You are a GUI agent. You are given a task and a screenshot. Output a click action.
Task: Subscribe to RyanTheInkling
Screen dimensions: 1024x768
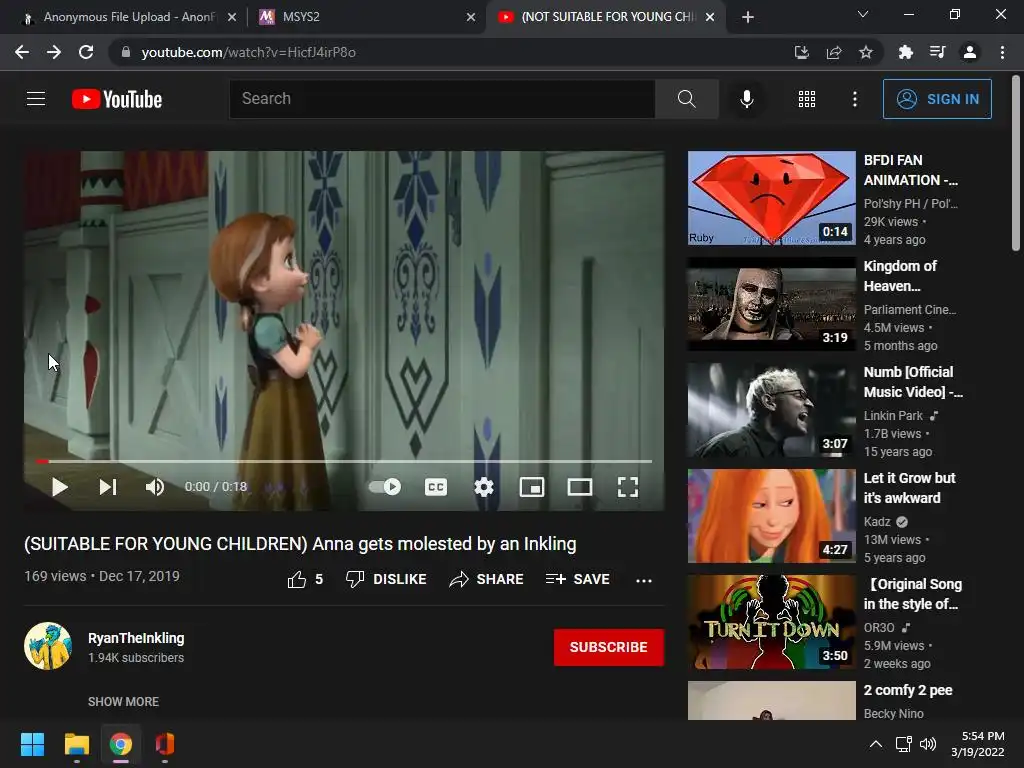[609, 647]
